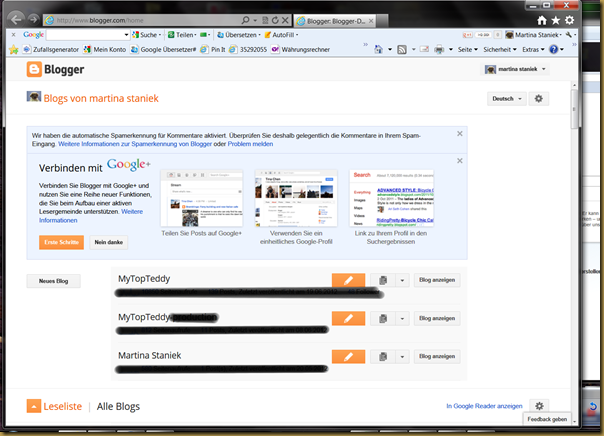Screen dimensions: 604x436
Task: Click the pencil icon for Martina Staniek blog
Action: pos(348,357)
